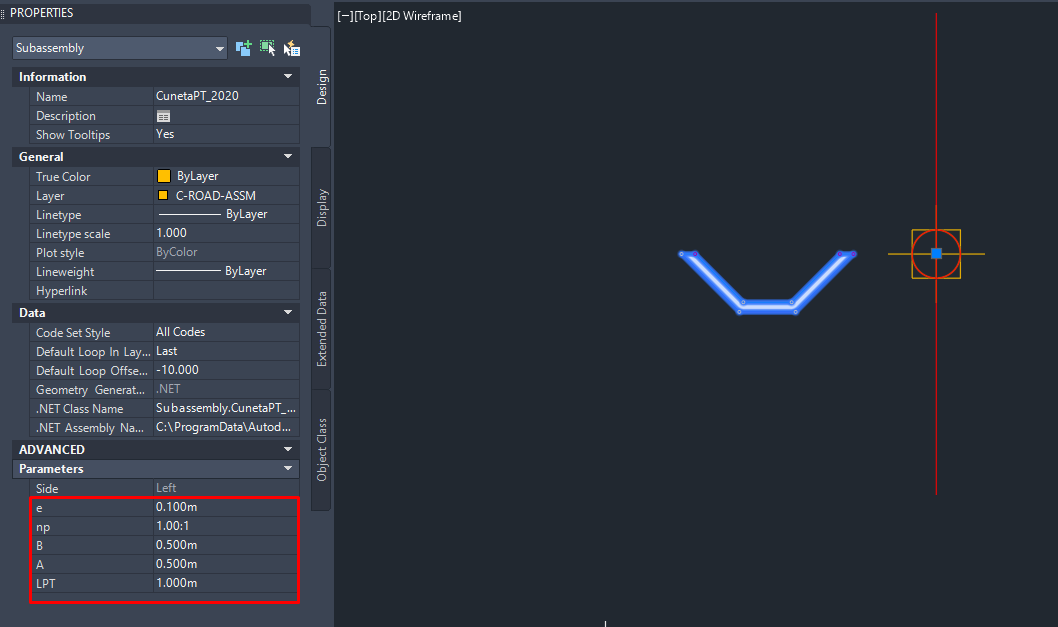Screen dimensions: 1058x627
Task: Edit the Default Loop Offset value -10.000
Action: coord(226,370)
